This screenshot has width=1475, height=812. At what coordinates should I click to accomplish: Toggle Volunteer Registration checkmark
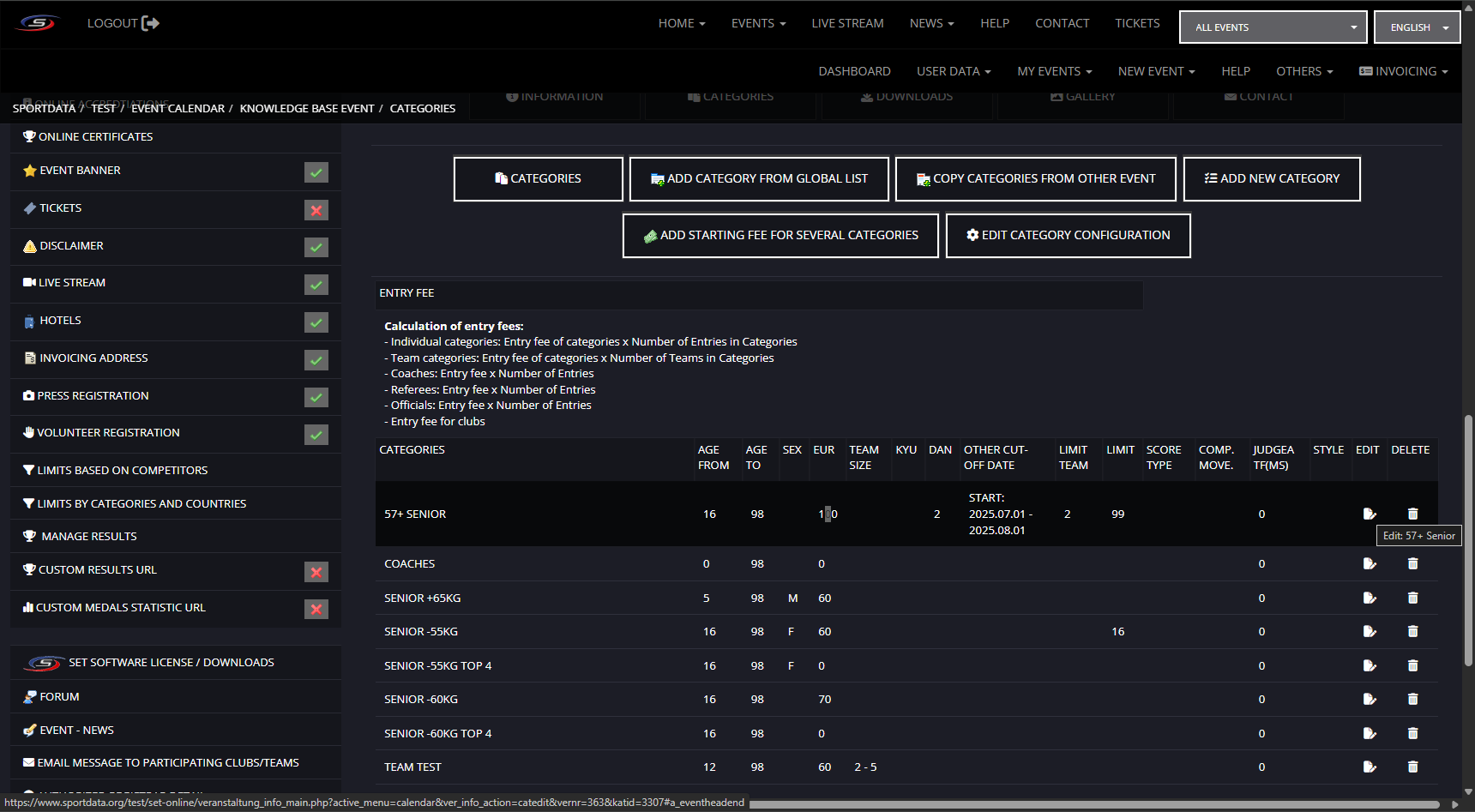[x=316, y=435]
